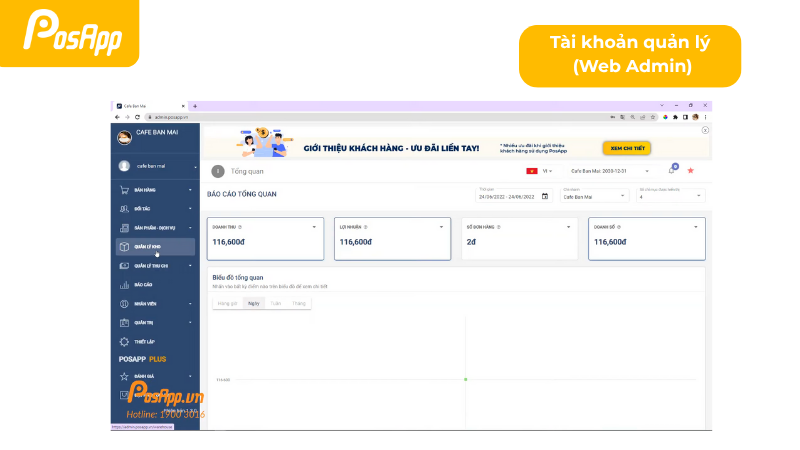800x450 pixels.
Task: Open the Quản lý thu chi icon
Action: 124,266
